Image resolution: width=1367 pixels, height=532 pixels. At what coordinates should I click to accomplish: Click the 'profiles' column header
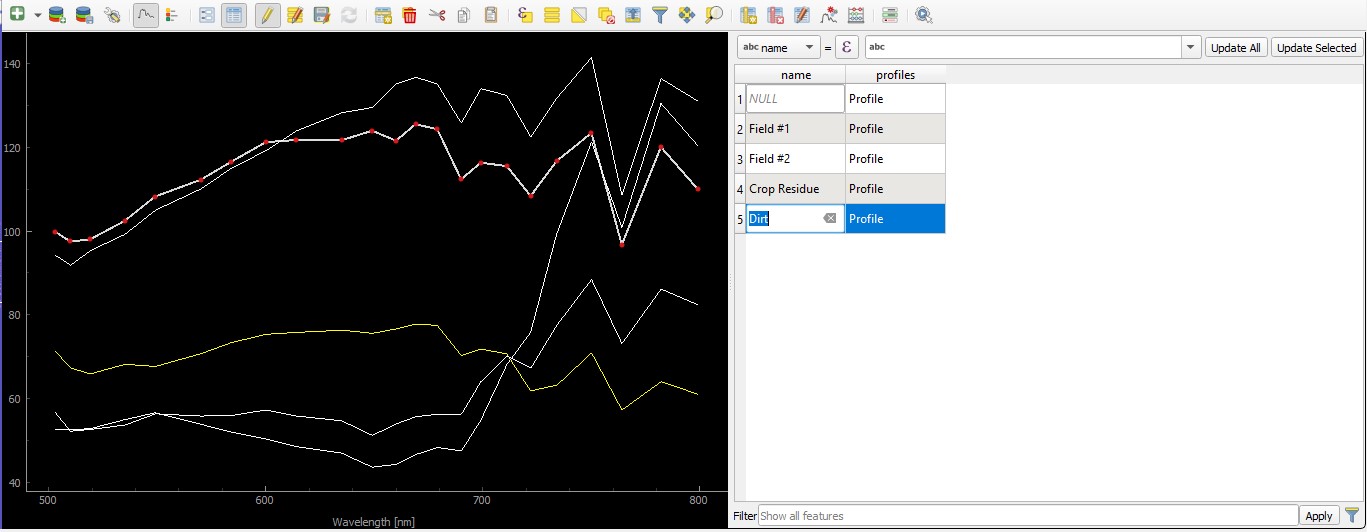click(895, 75)
